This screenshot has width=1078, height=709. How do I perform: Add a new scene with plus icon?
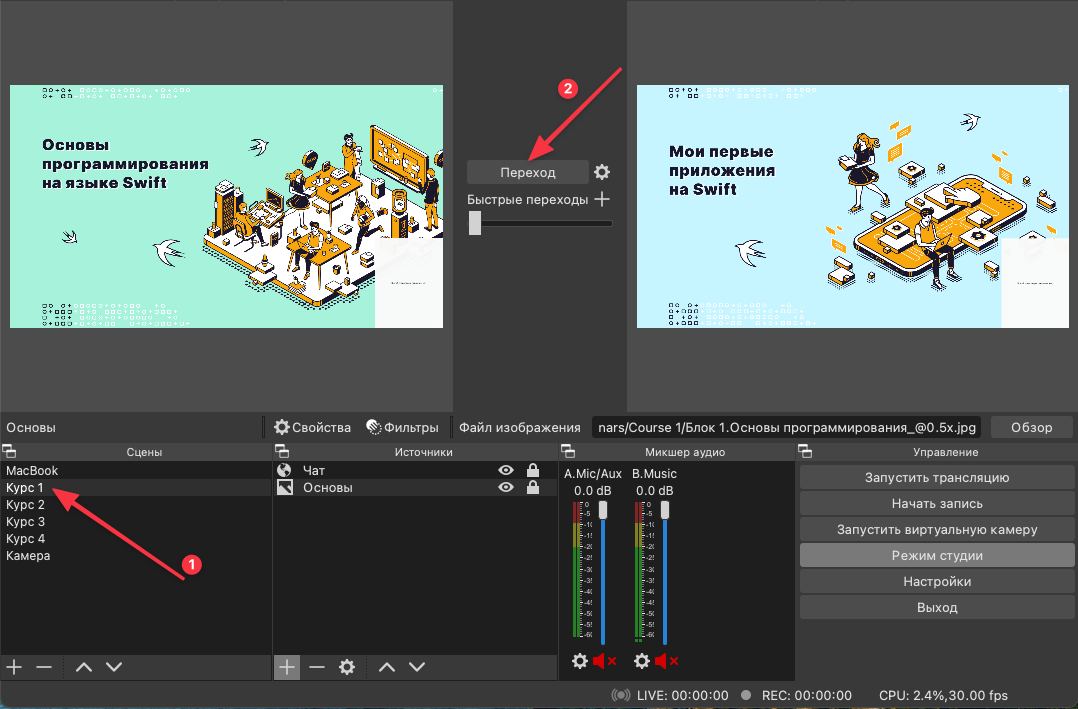click(x=14, y=666)
